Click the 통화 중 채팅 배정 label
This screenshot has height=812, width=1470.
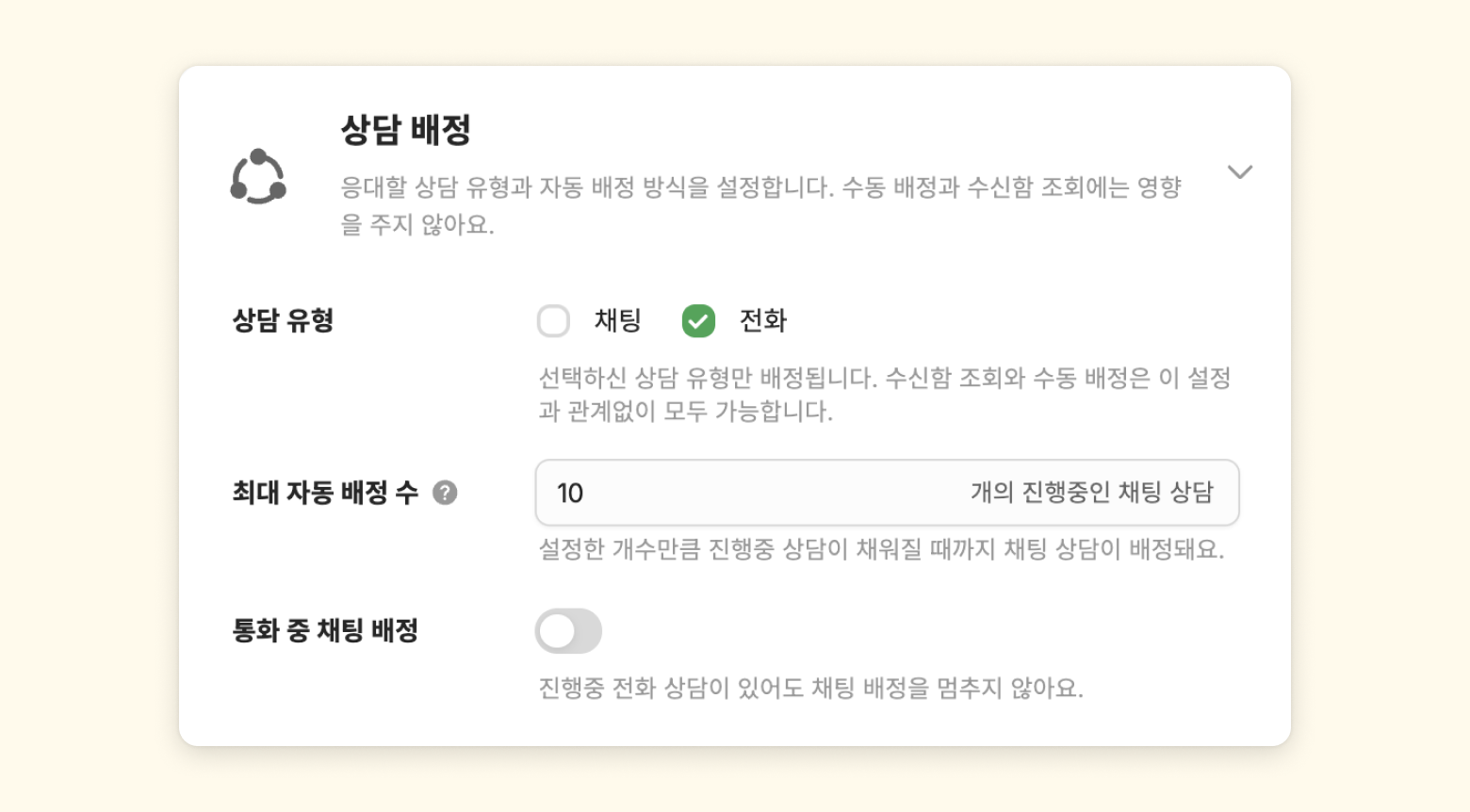[x=325, y=631]
